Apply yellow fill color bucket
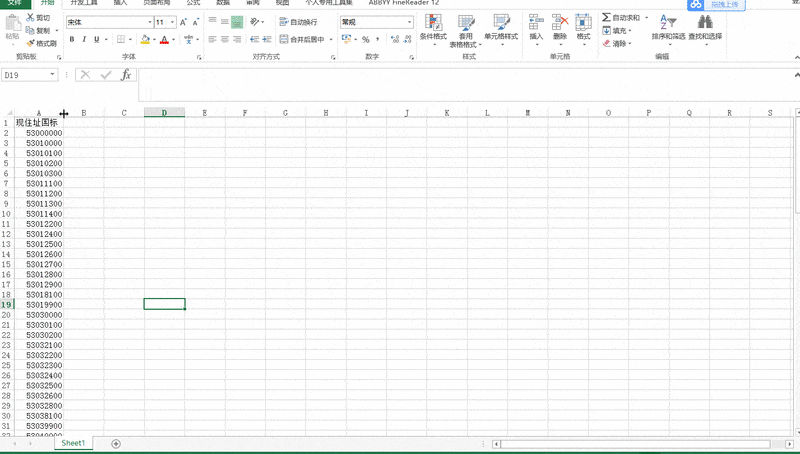The image size is (800, 454). tap(145, 39)
